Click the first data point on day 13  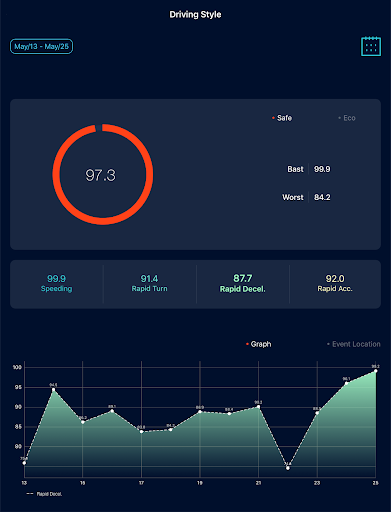pyautogui.click(x=24, y=463)
